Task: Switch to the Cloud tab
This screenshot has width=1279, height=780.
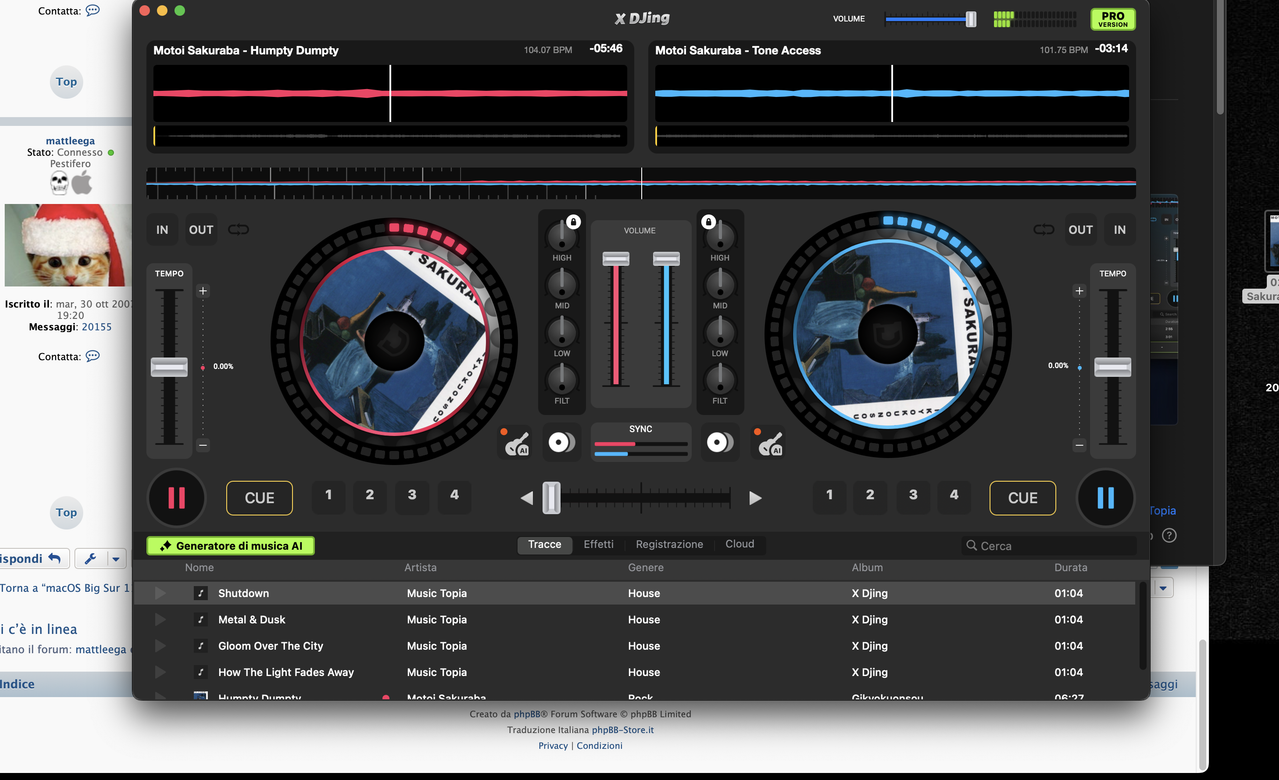Action: click(740, 545)
